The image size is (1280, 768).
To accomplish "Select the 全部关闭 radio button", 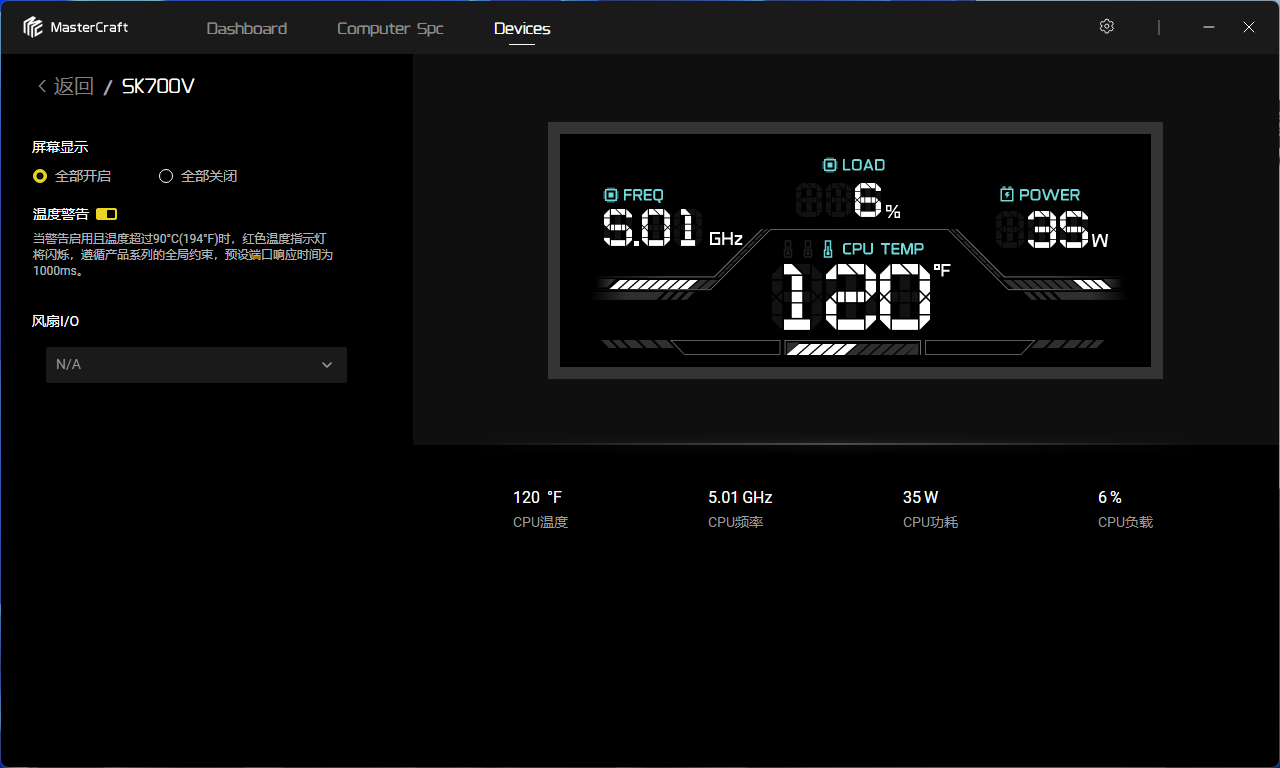I will click(x=166, y=176).
